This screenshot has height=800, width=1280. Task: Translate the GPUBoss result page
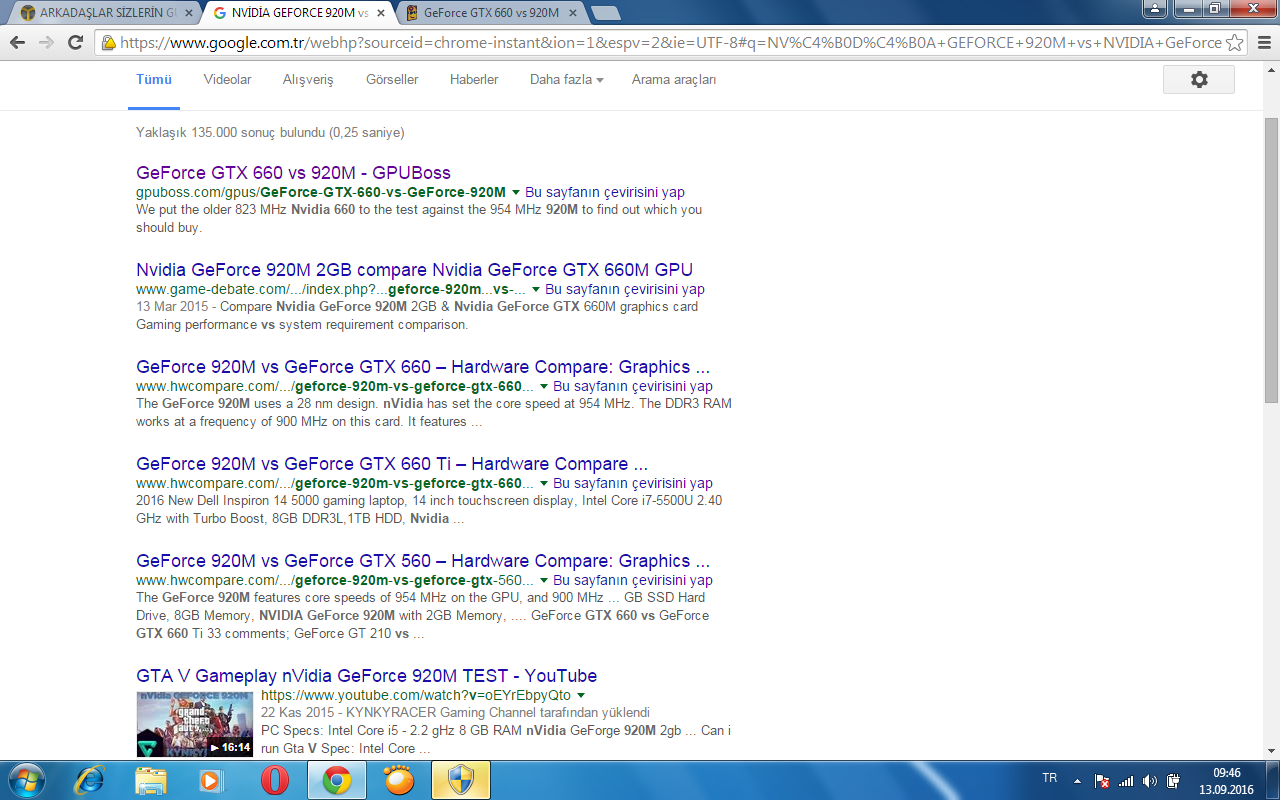pyautogui.click(x=605, y=192)
